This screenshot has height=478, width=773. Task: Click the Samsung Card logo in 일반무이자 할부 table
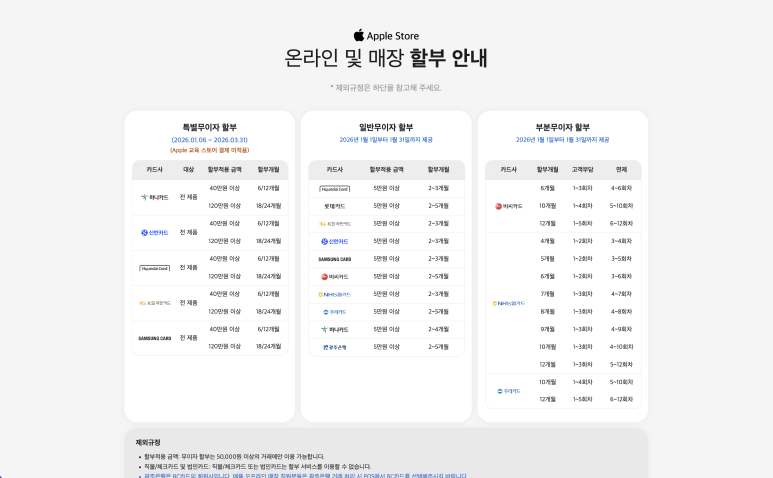(x=335, y=259)
